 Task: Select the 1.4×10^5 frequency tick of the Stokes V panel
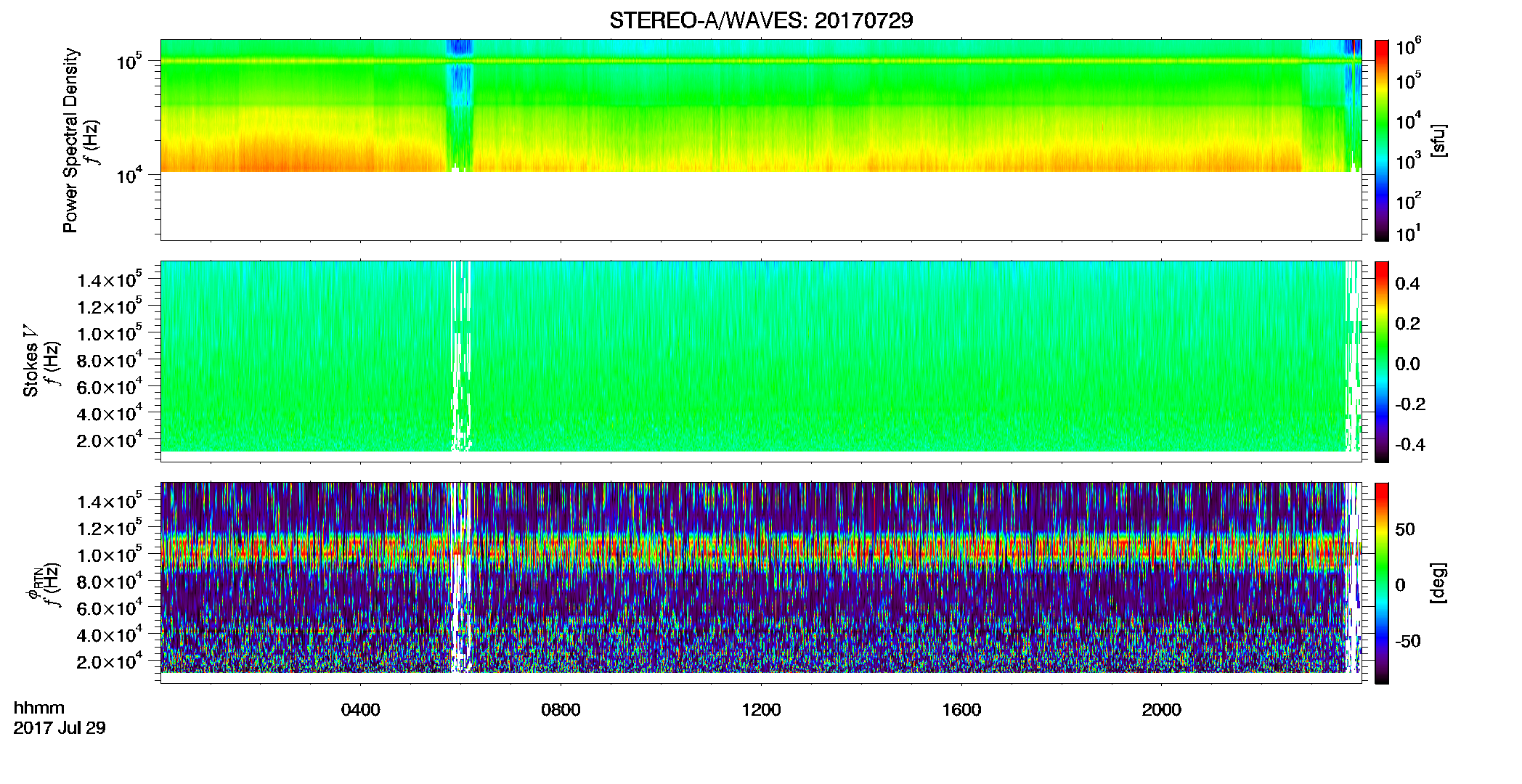109,280
